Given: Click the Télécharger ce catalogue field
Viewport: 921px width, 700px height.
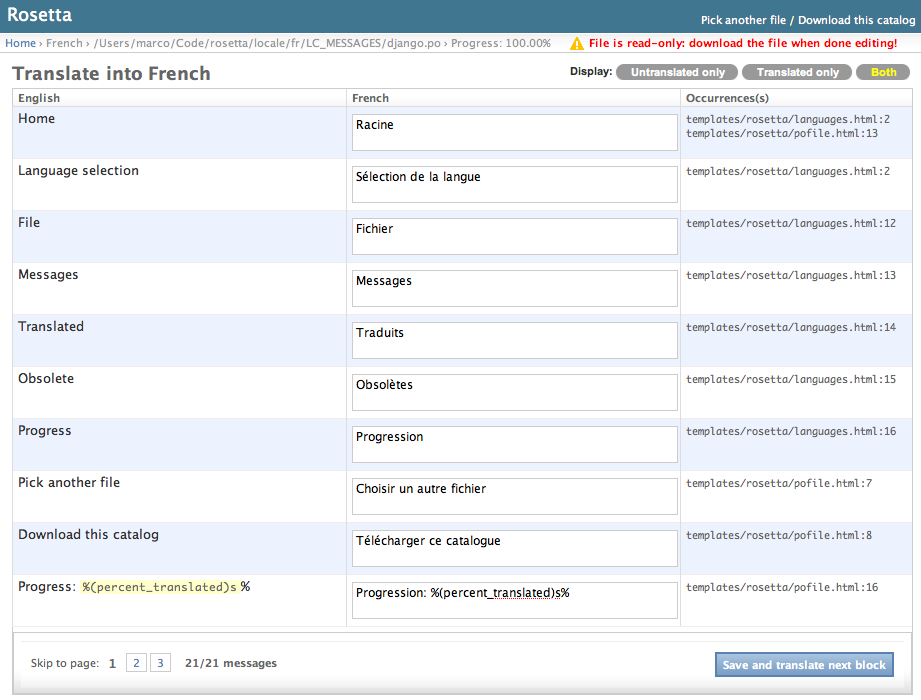Looking at the screenshot, I should pos(515,548).
